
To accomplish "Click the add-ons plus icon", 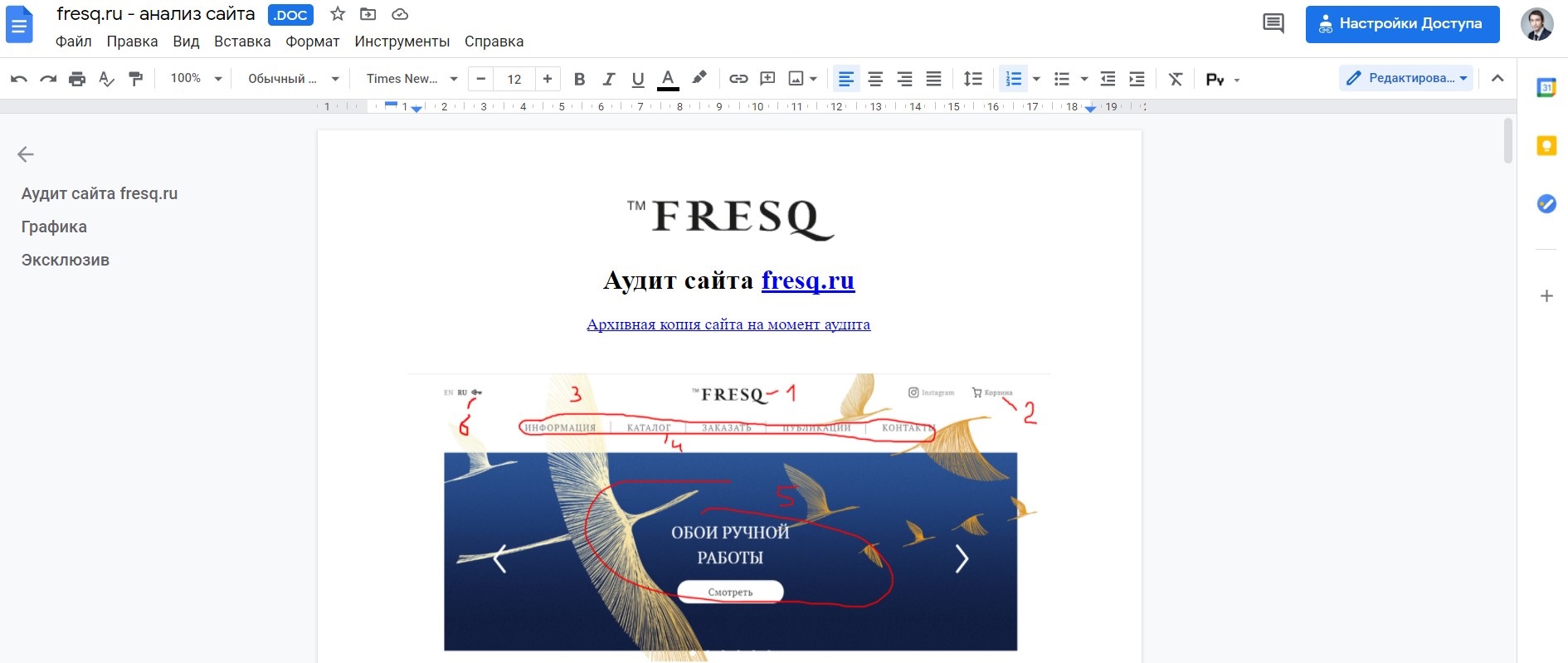I will click(x=1546, y=295).
